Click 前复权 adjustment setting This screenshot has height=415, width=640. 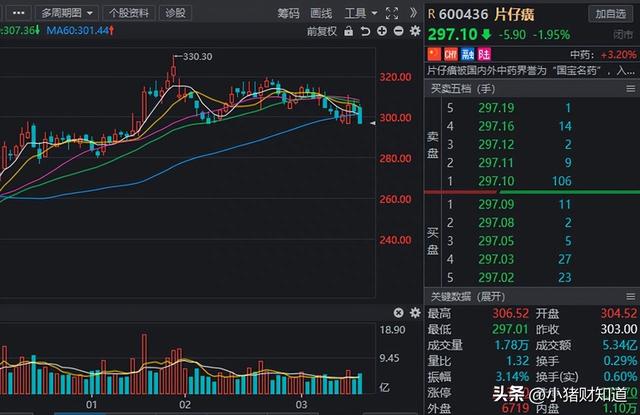pos(322,31)
